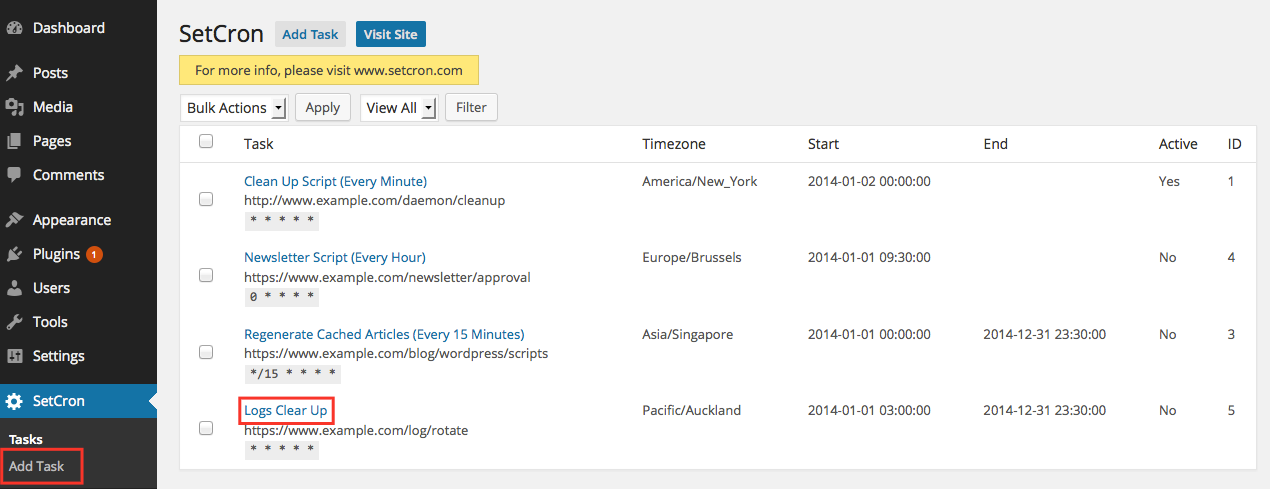Click the Yes active status value
The width and height of the screenshot is (1270, 489).
tap(1169, 181)
